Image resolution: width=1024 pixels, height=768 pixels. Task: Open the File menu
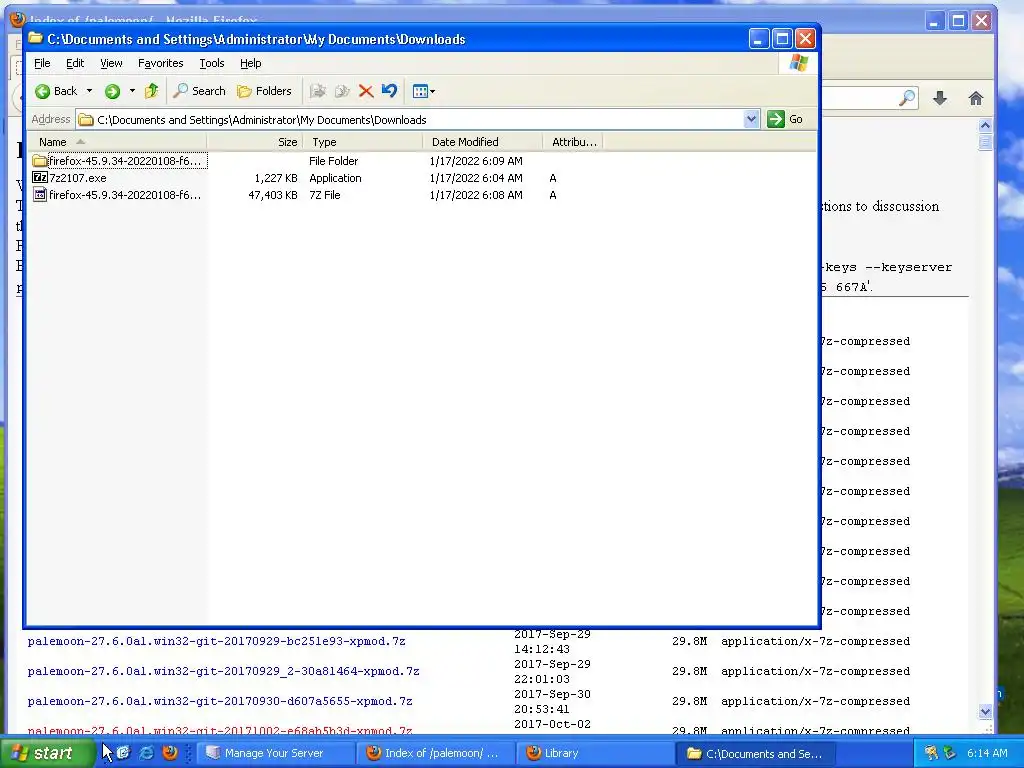pos(42,63)
